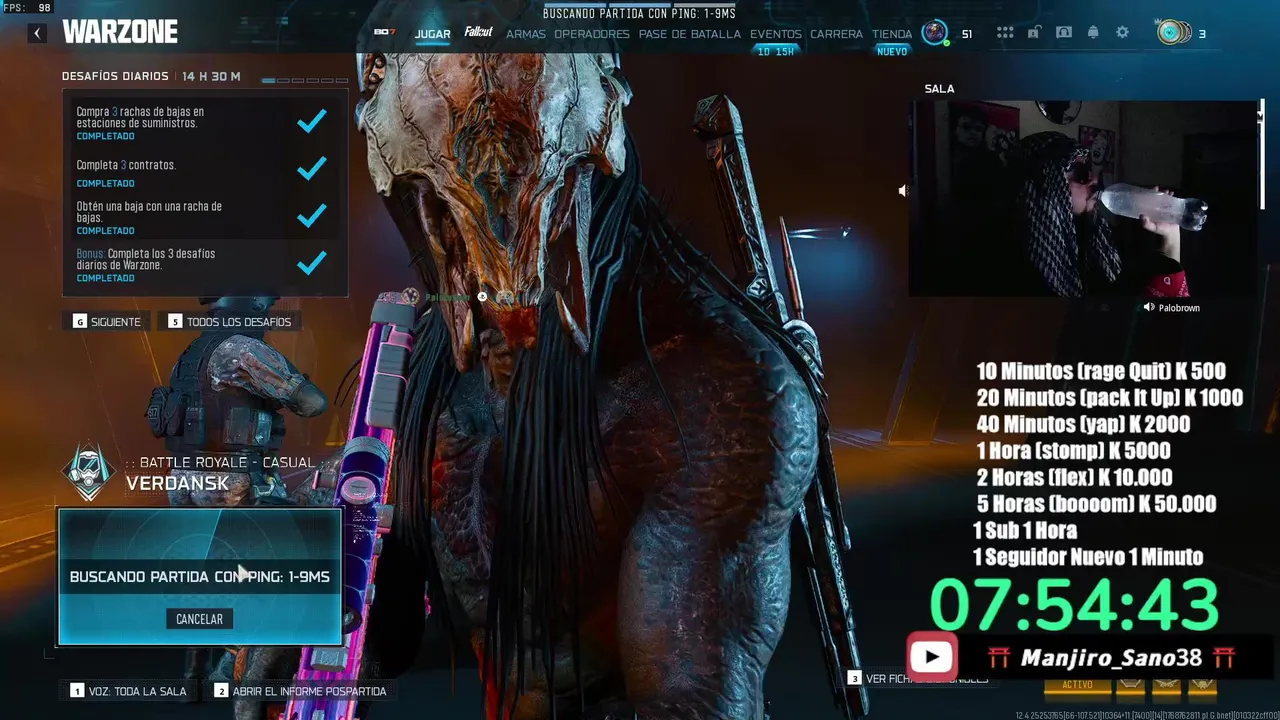Viewport: 1280px width, 720px height.
Task: Open the BO7 game switcher icon
Action: pos(384,33)
